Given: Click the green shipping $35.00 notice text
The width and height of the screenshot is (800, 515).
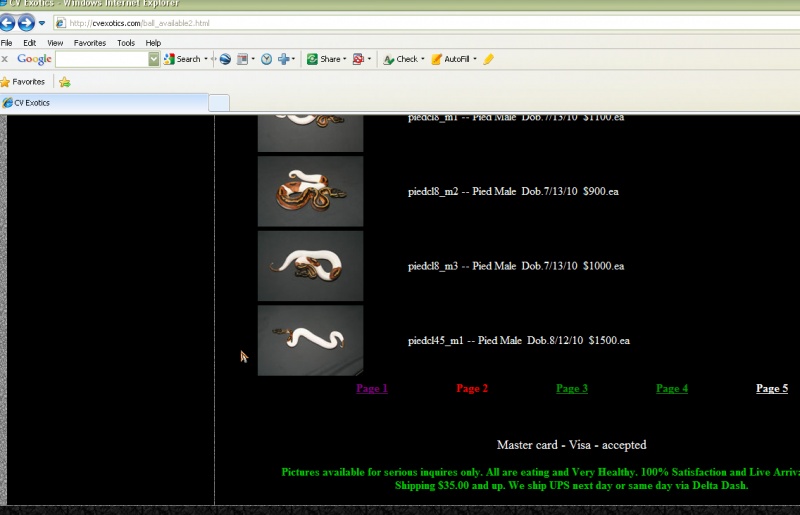Looking at the screenshot, I should 571,485.
